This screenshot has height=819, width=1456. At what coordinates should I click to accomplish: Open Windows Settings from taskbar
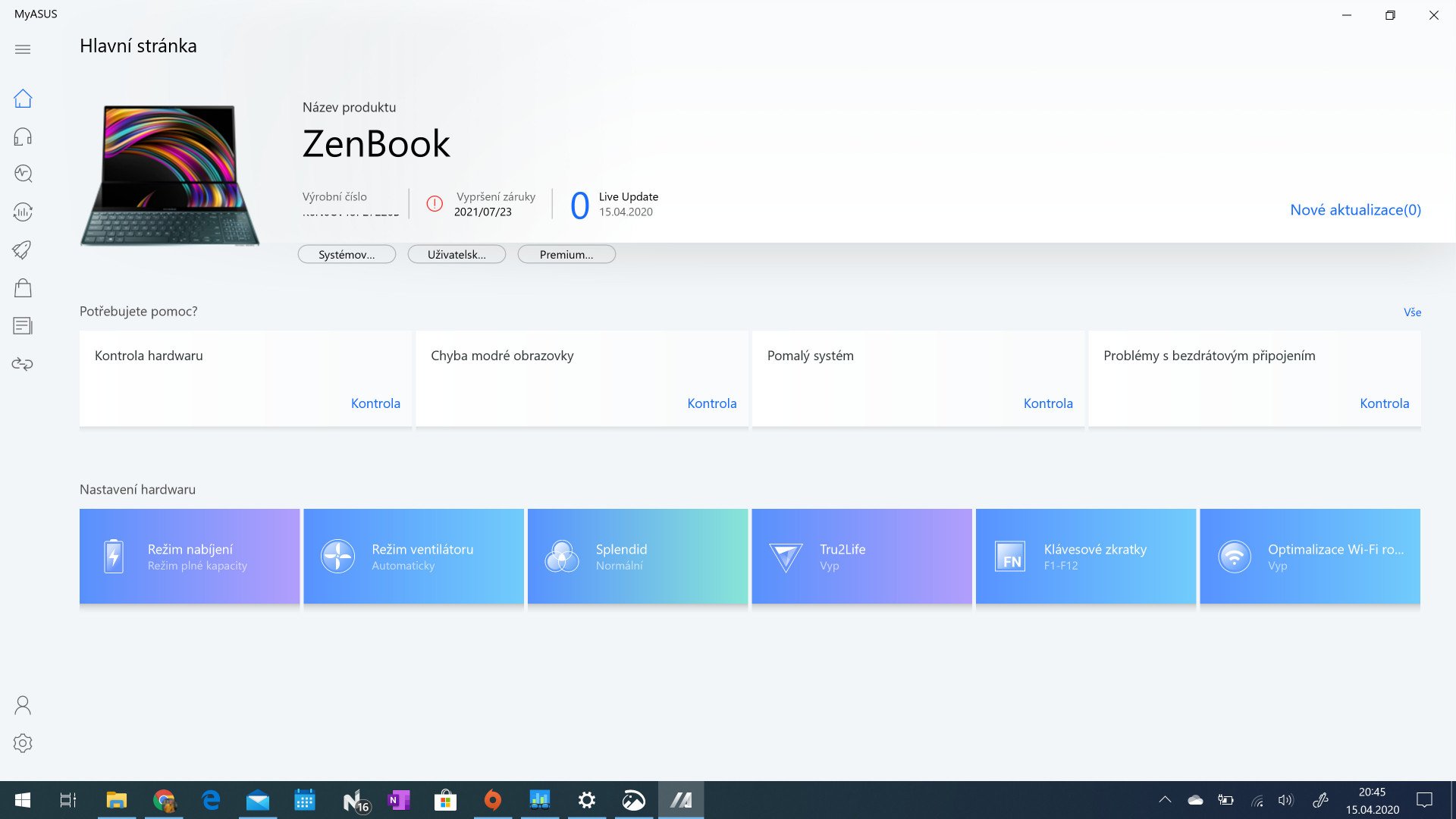pos(587,800)
